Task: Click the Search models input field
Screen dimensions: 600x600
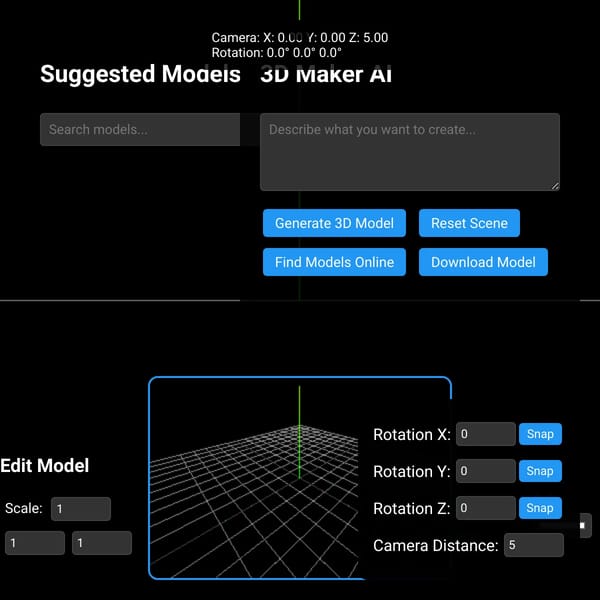Action: pos(140,129)
